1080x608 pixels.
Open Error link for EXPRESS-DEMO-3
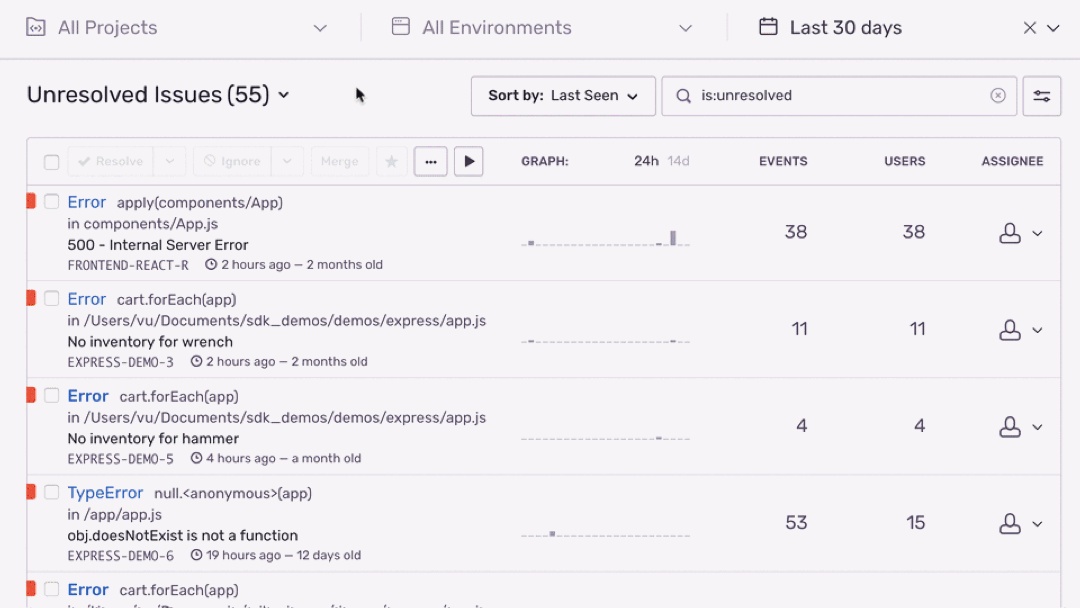coord(87,300)
